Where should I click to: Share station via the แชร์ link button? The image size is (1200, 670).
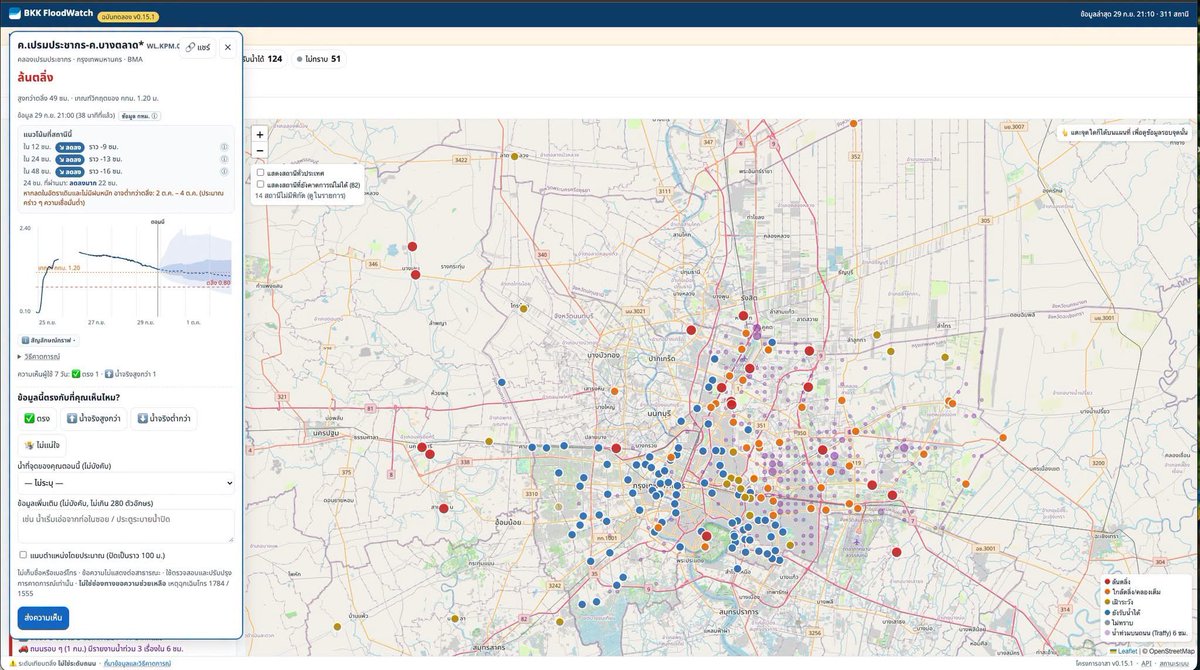pyautogui.click(x=196, y=47)
